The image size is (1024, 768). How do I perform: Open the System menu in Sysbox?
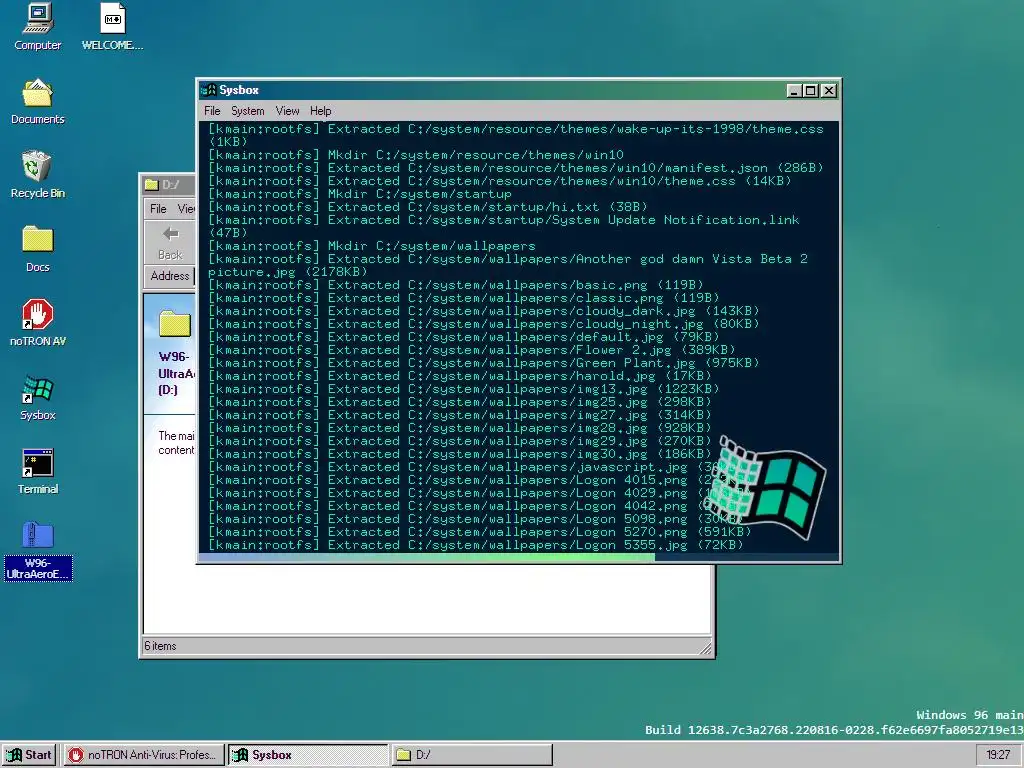click(248, 111)
